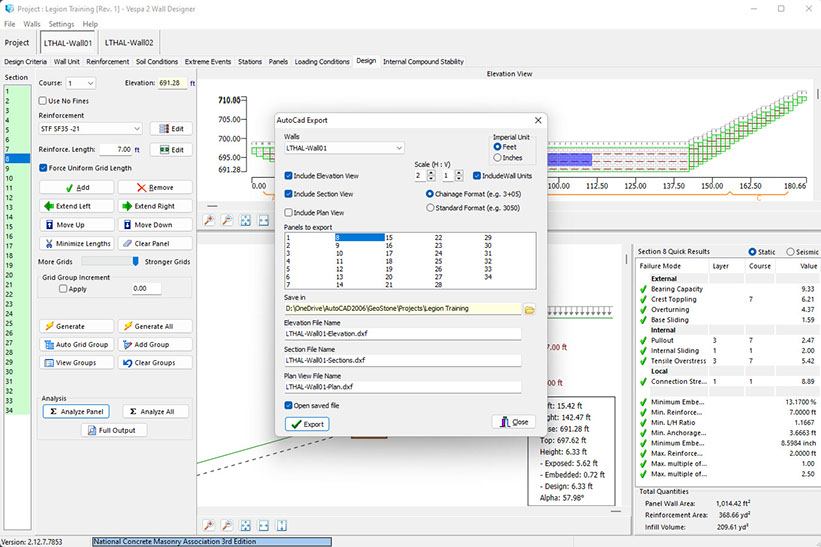821x547 pixels.
Task: Enable Include Plan View checkbox
Action: point(289,212)
